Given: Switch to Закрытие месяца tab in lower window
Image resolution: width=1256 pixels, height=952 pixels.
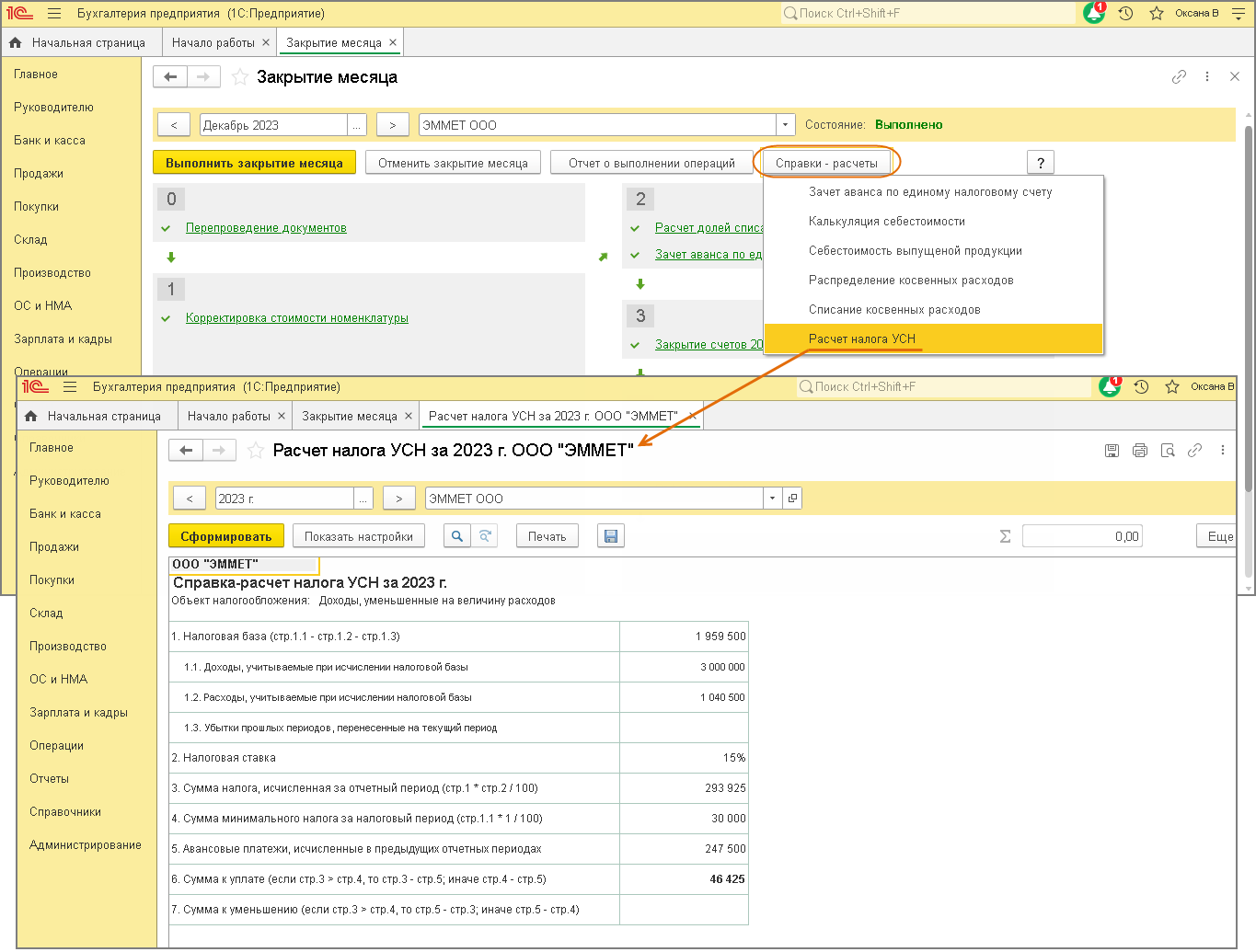Looking at the screenshot, I should (350, 417).
